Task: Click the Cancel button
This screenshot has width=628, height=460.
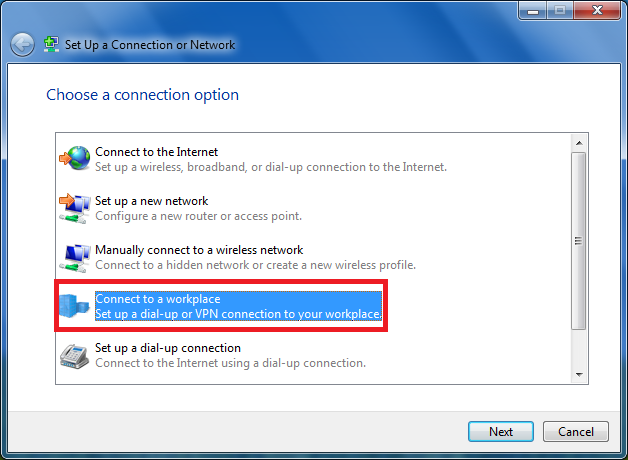Action: (x=576, y=432)
